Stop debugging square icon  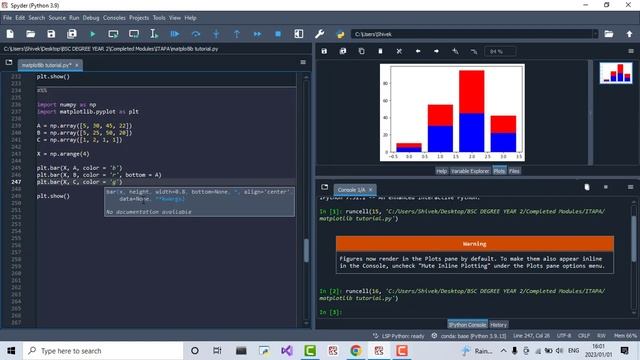pos(278,34)
